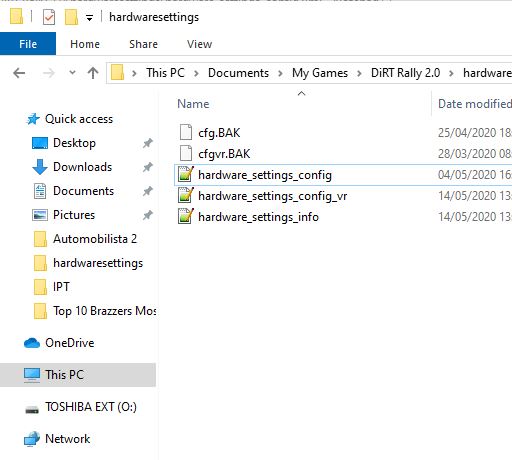Select the hardware_settings_config file
Image resolution: width=512 pixels, height=460 pixels.
265,175
